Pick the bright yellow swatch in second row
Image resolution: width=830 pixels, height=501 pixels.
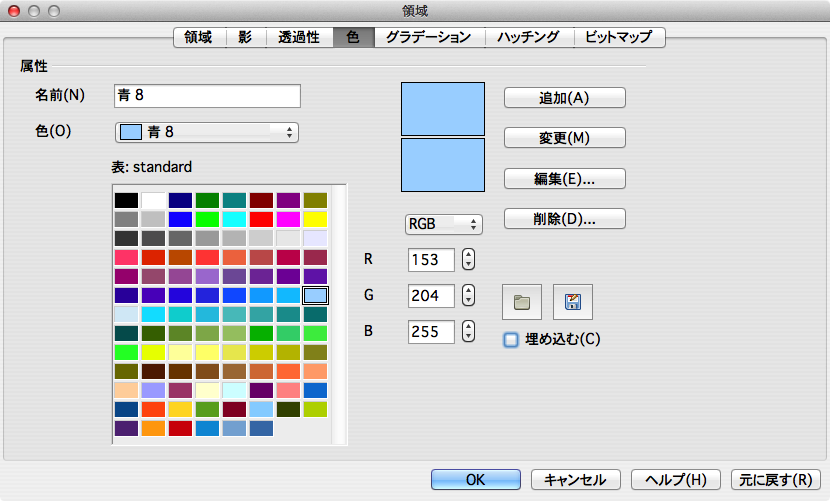(x=315, y=219)
